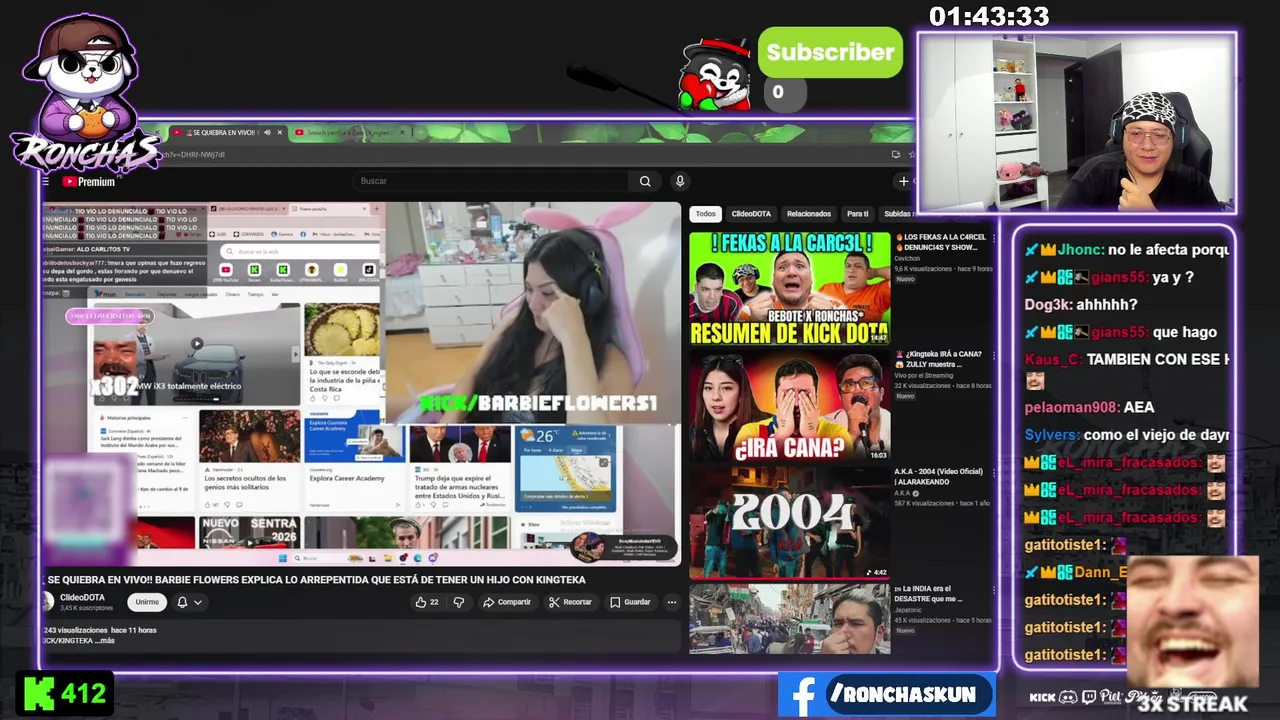Save the video with Guardar

(x=630, y=602)
